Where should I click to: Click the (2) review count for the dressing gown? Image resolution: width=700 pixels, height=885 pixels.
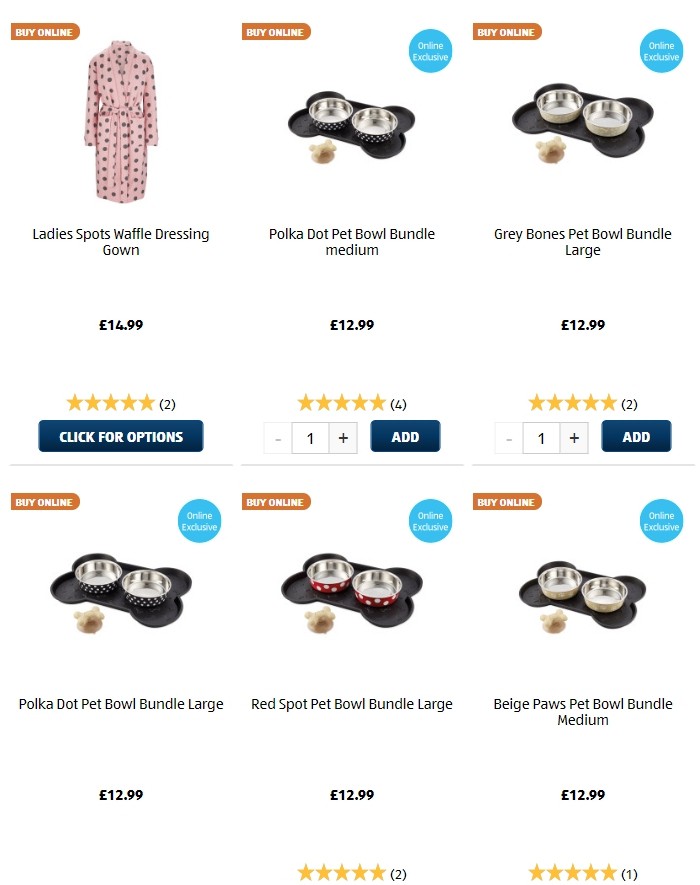(x=167, y=404)
